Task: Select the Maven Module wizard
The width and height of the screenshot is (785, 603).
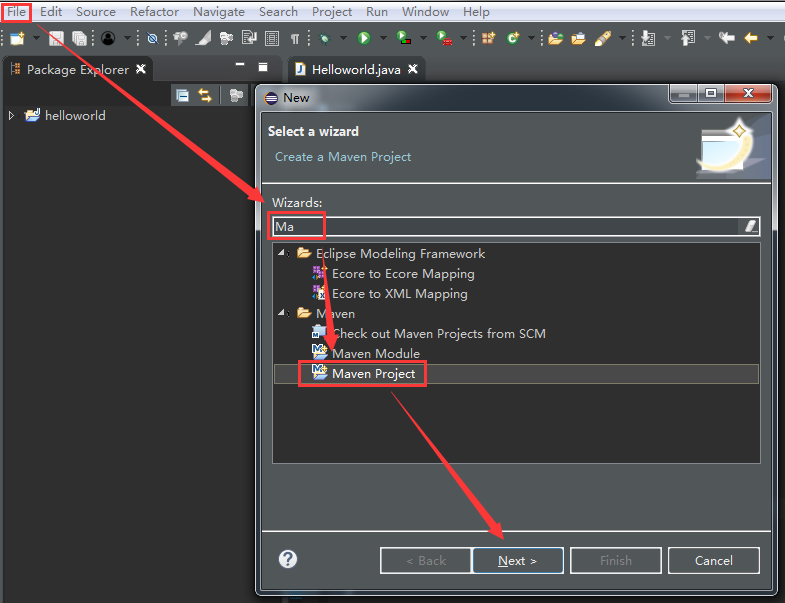Action: (x=375, y=354)
